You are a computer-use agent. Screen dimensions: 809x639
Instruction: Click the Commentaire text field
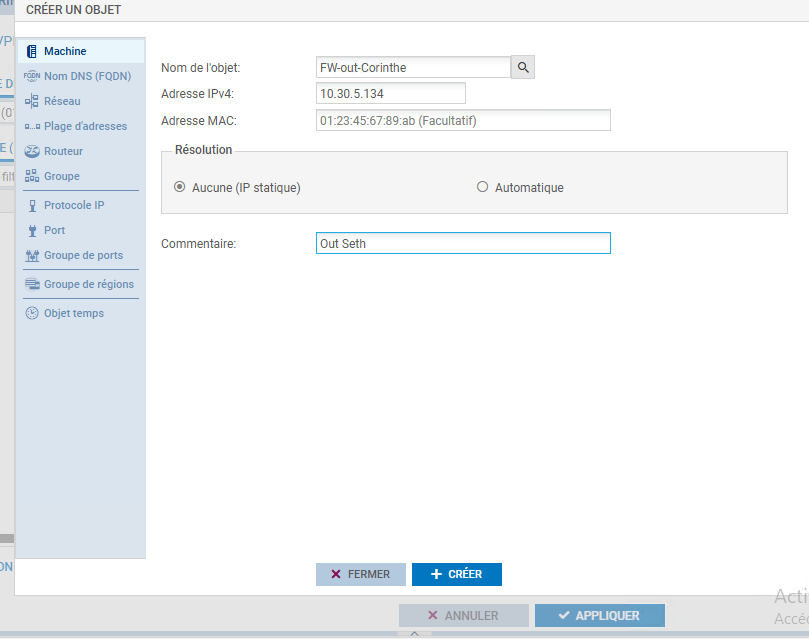462,243
